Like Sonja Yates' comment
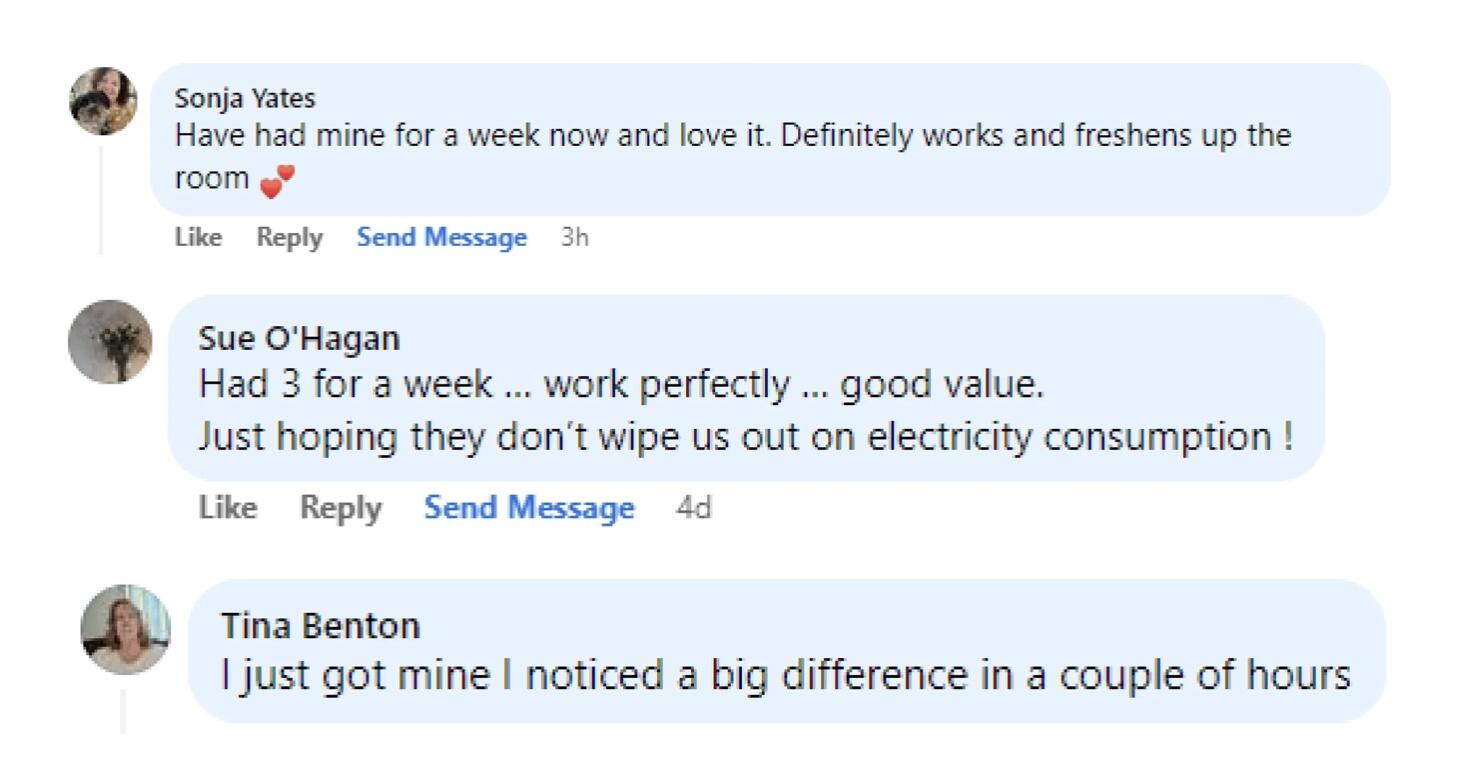The image size is (1470, 778). [198, 238]
